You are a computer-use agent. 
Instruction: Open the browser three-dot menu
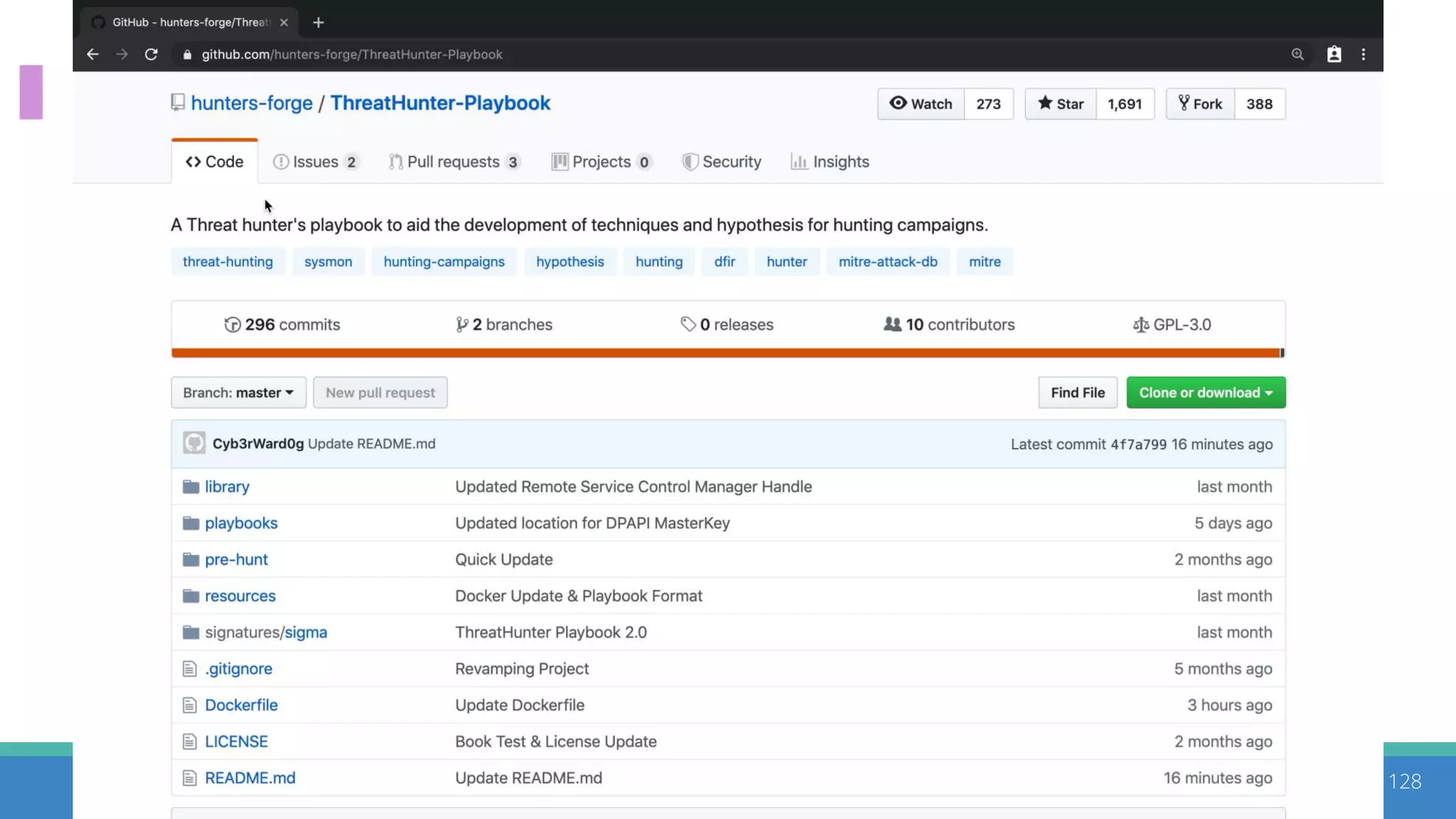(1363, 55)
